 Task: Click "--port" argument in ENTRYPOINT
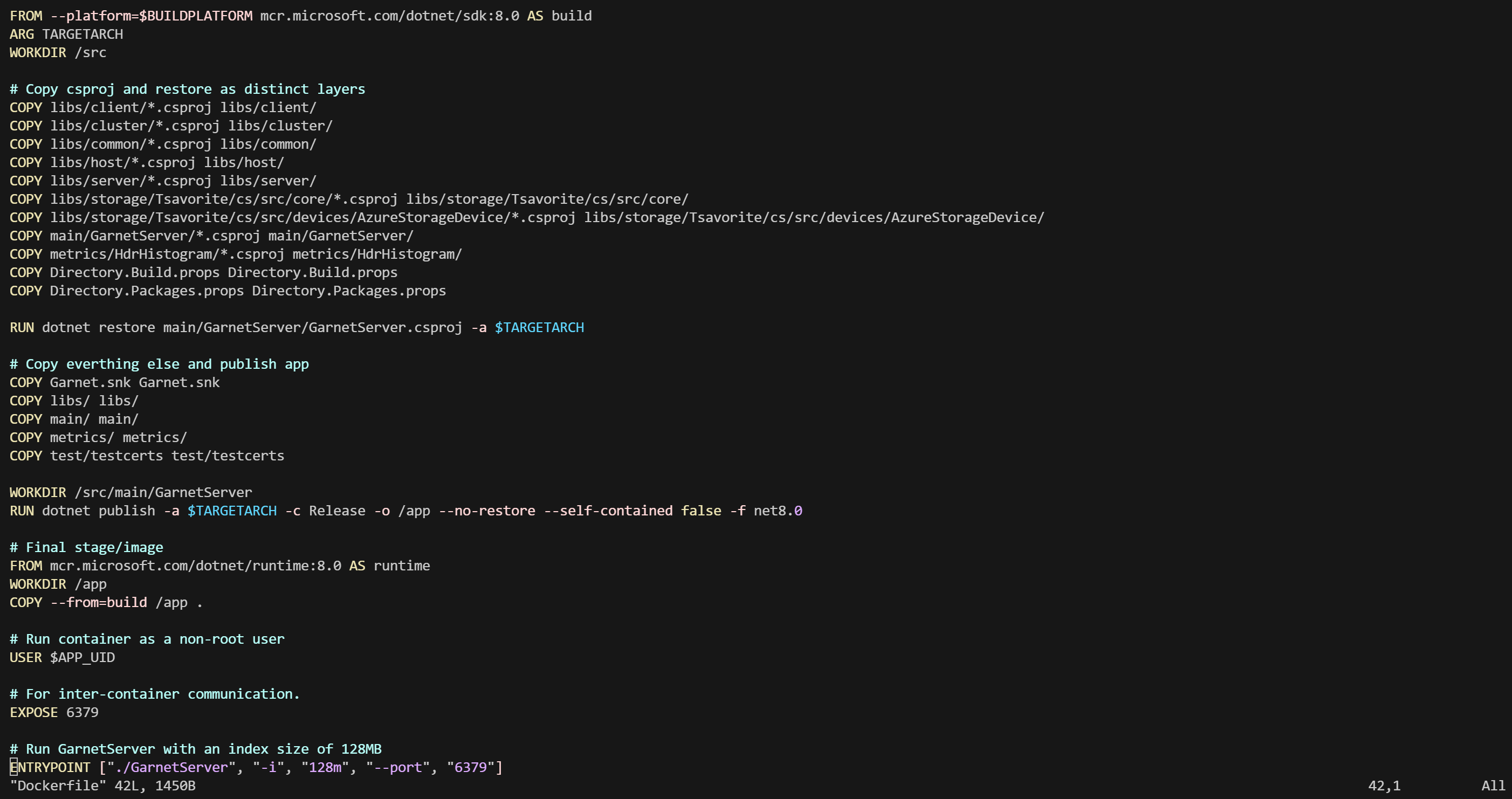coord(398,767)
